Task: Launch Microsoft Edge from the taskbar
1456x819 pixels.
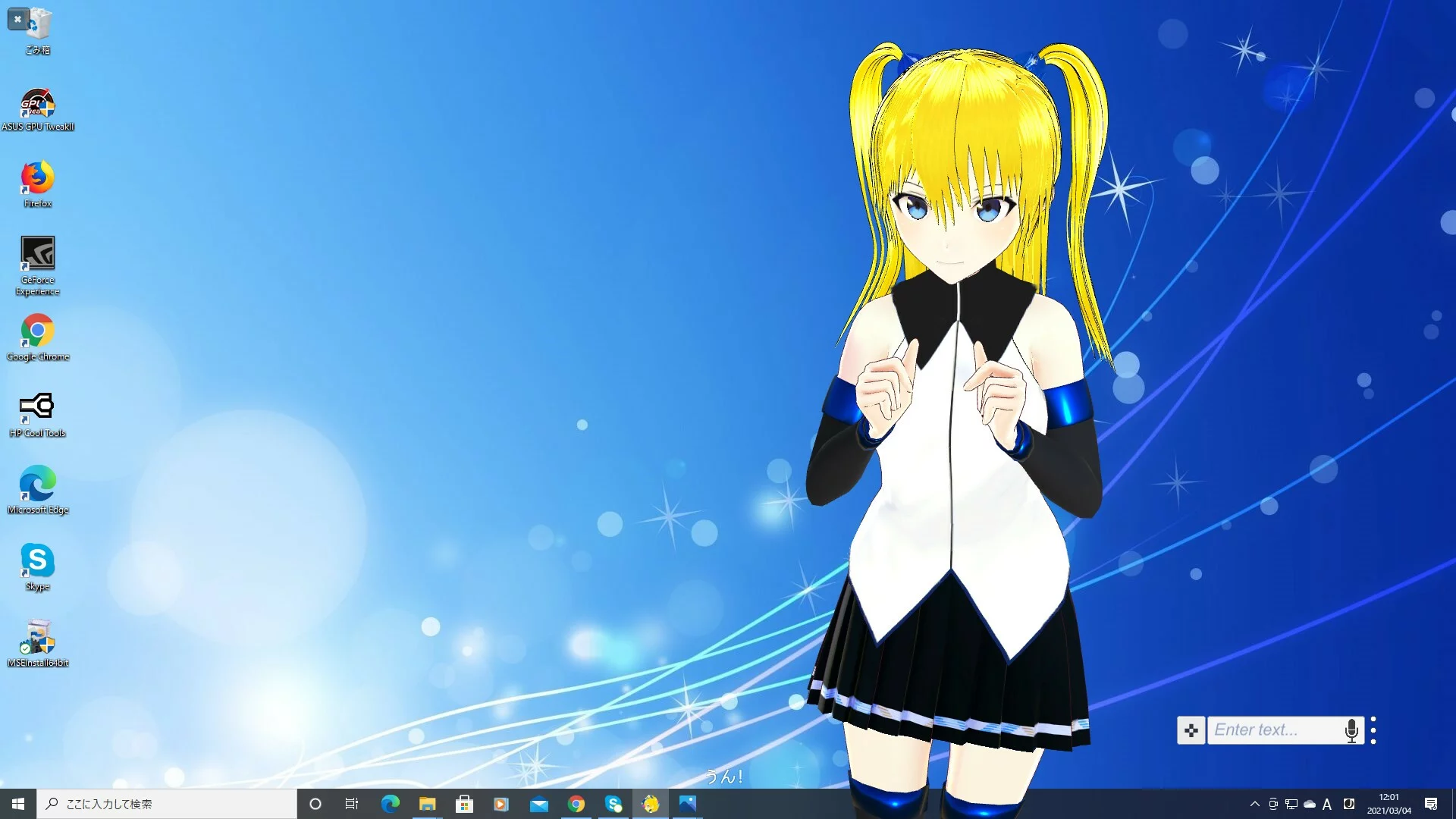Action: pos(390,804)
